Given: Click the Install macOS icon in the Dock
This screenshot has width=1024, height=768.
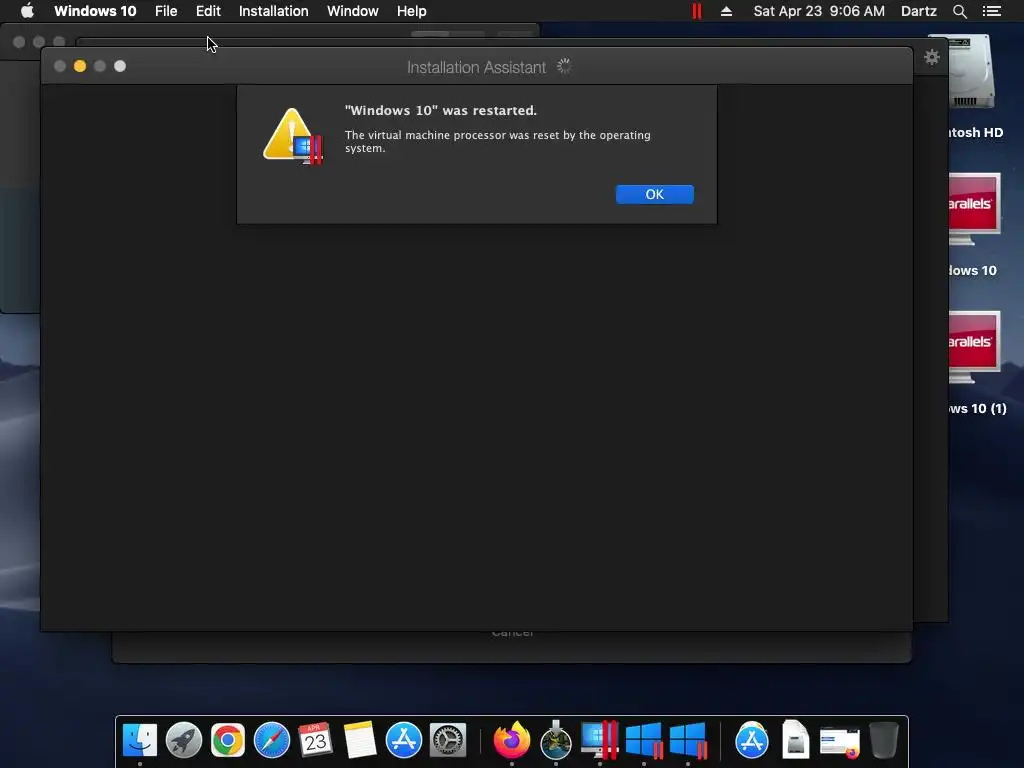Looking at the screenshot, I should 556,740.
